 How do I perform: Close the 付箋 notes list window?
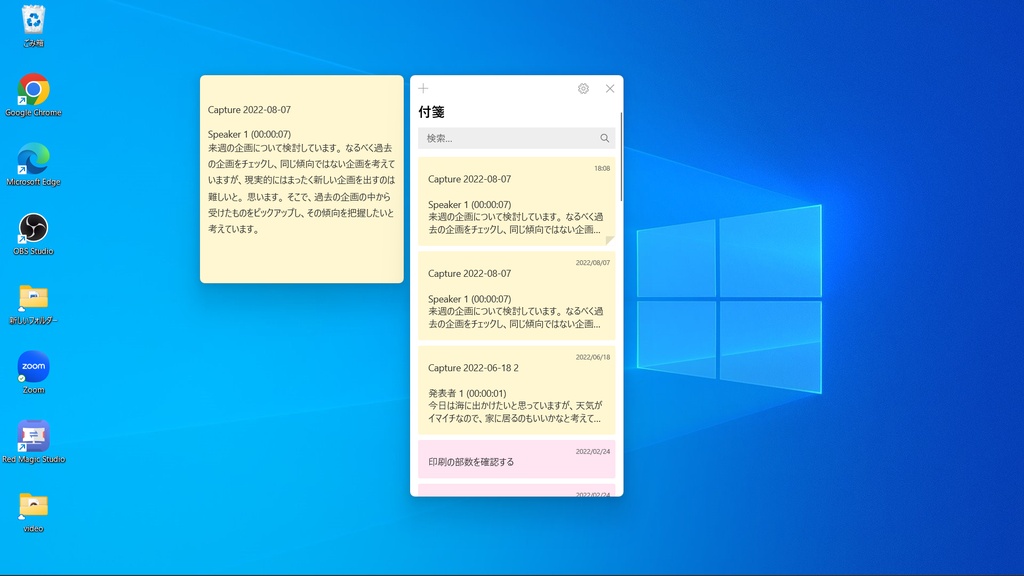(610, 88)
